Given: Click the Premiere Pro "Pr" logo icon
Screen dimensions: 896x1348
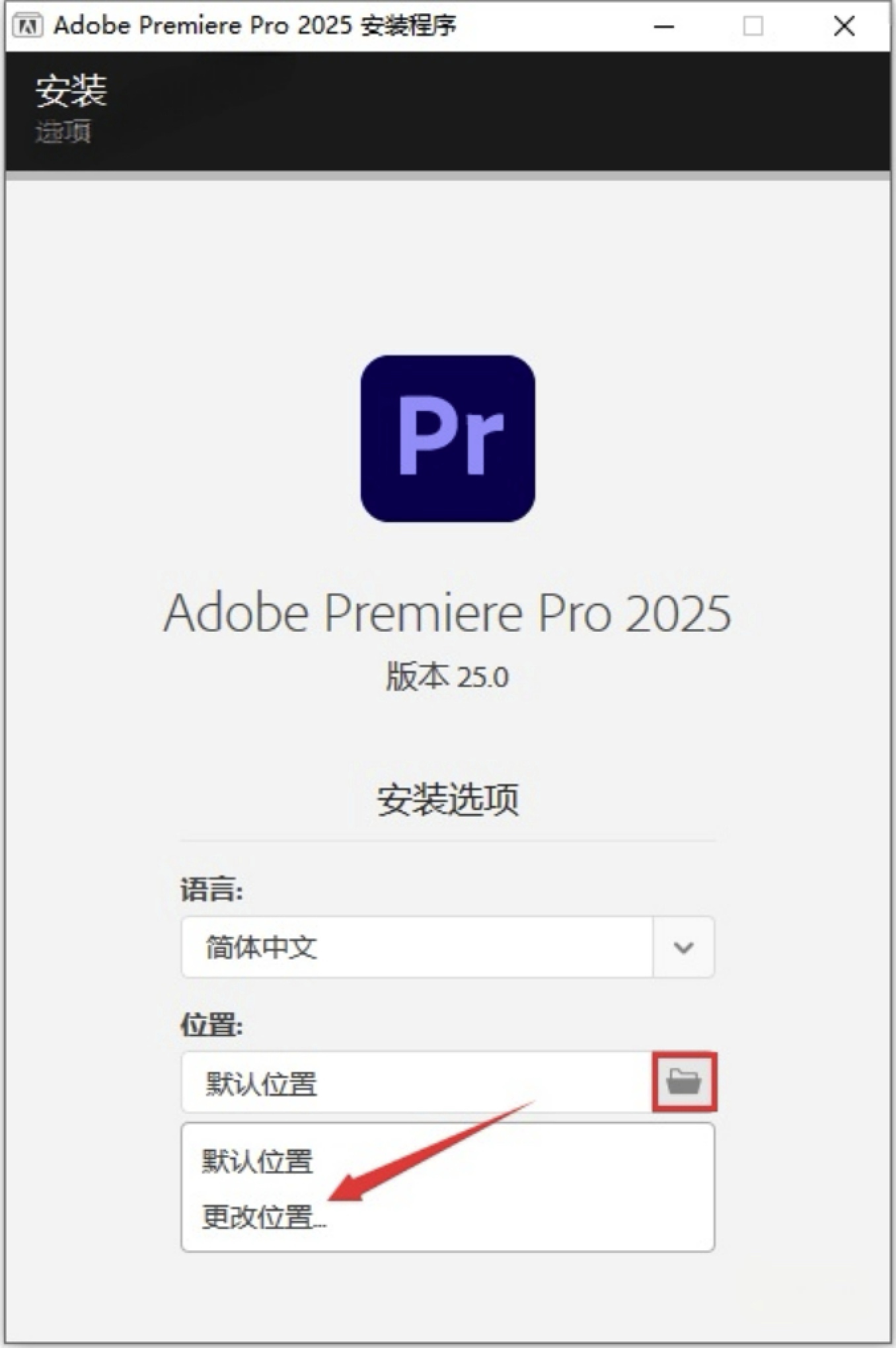Looking at the screenshot, I should tap(447, 436).
